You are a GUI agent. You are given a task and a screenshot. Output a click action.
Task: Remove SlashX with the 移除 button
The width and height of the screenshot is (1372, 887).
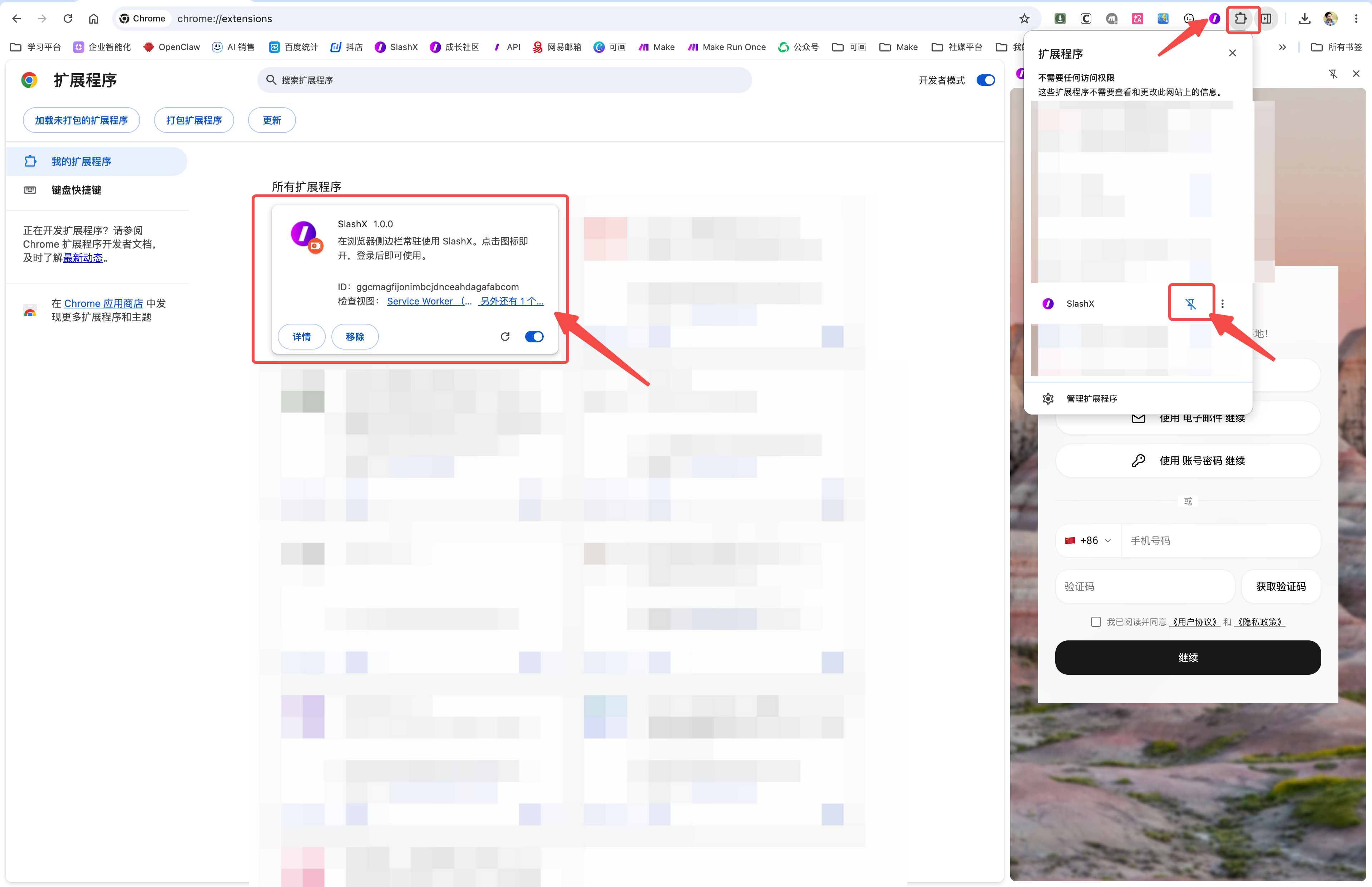tap(355, 336)
